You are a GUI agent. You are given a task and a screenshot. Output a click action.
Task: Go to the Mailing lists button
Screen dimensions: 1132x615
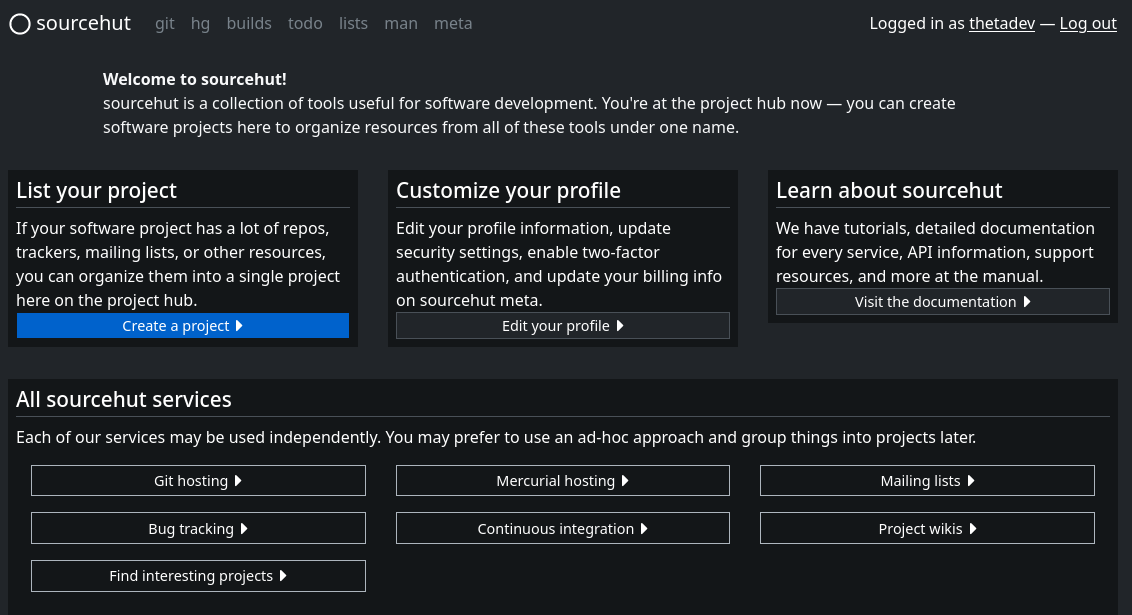[x=927, y=481]
